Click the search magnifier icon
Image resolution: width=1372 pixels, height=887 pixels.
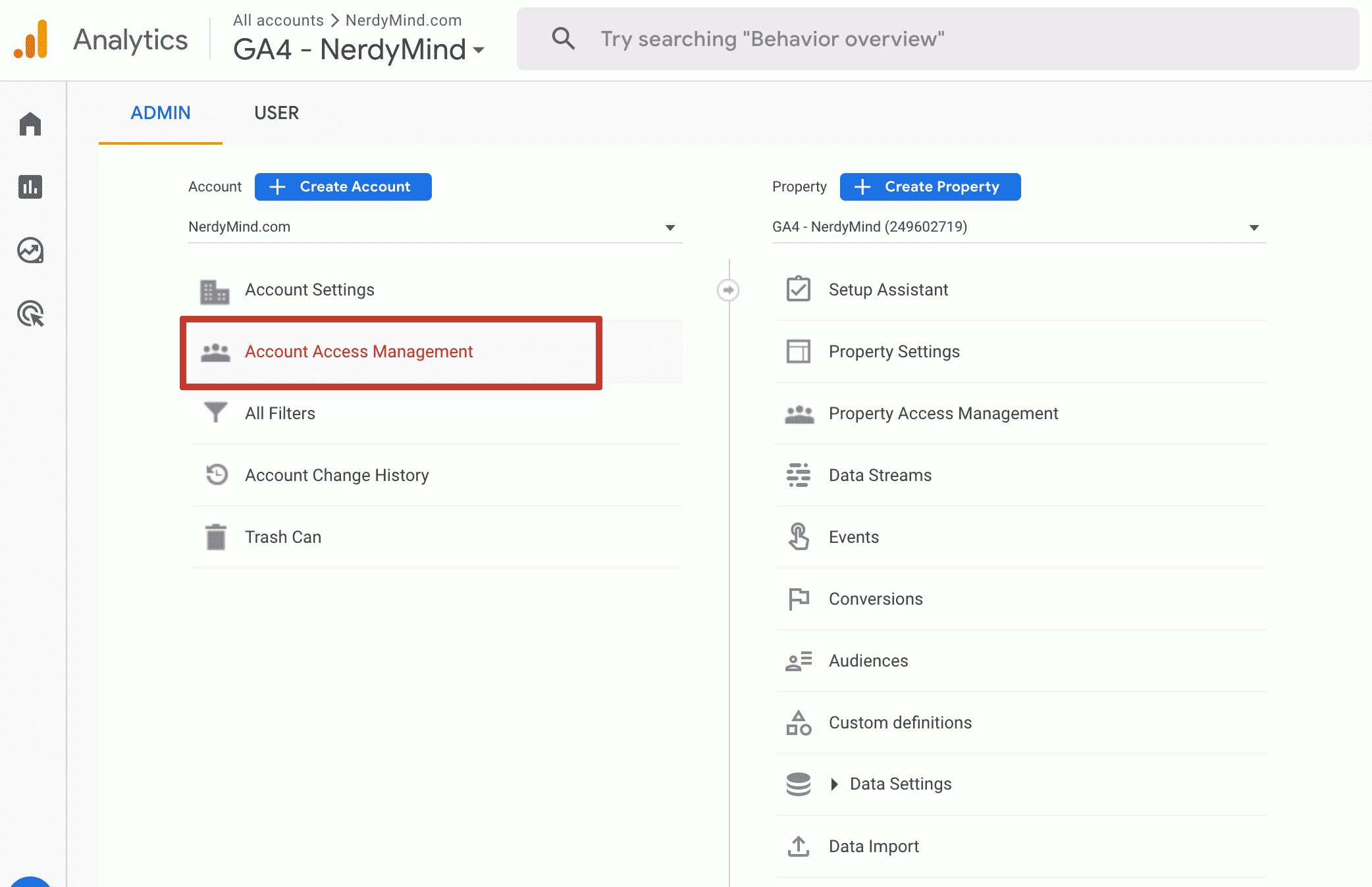pyautogui.click(x=563, y=38)
